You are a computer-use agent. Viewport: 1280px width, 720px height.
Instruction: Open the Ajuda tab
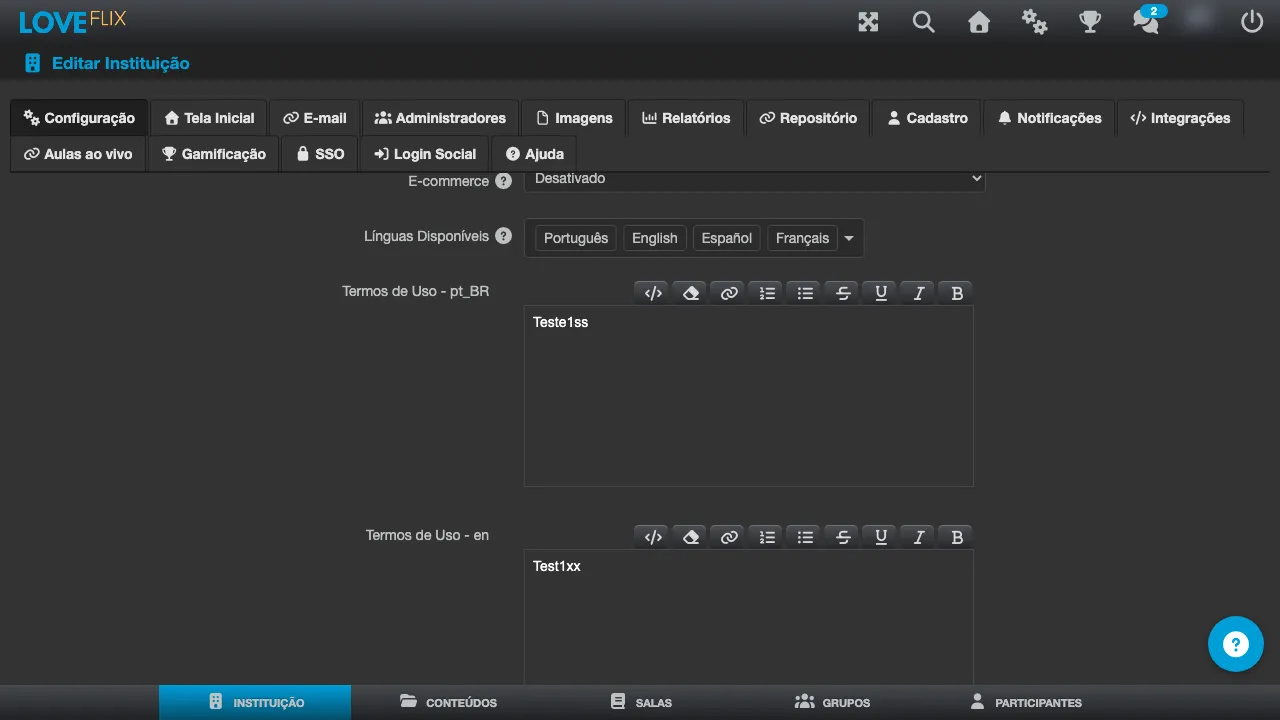[x=535, y=154]
